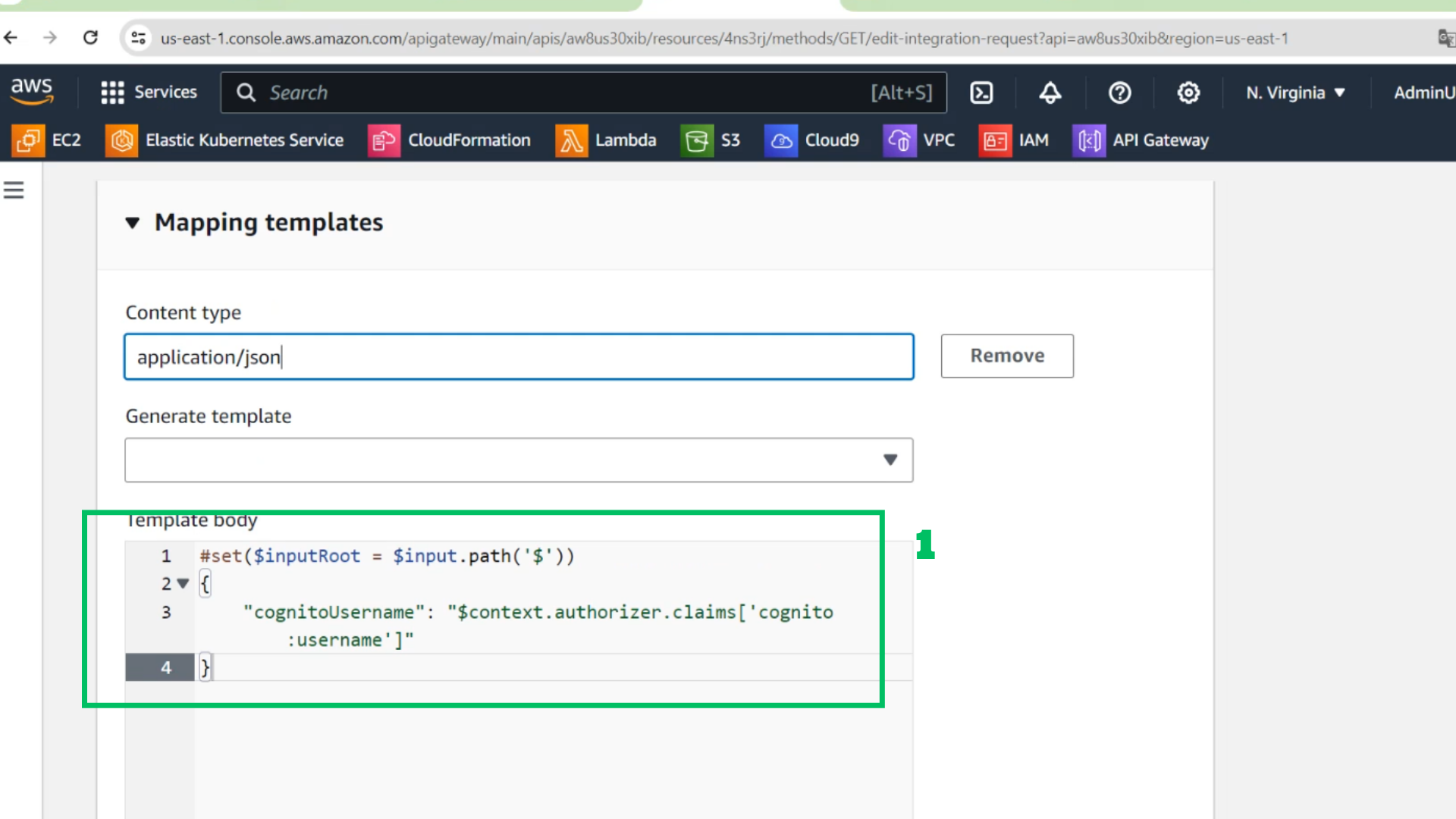Click the browser reload button

[90, 37]
